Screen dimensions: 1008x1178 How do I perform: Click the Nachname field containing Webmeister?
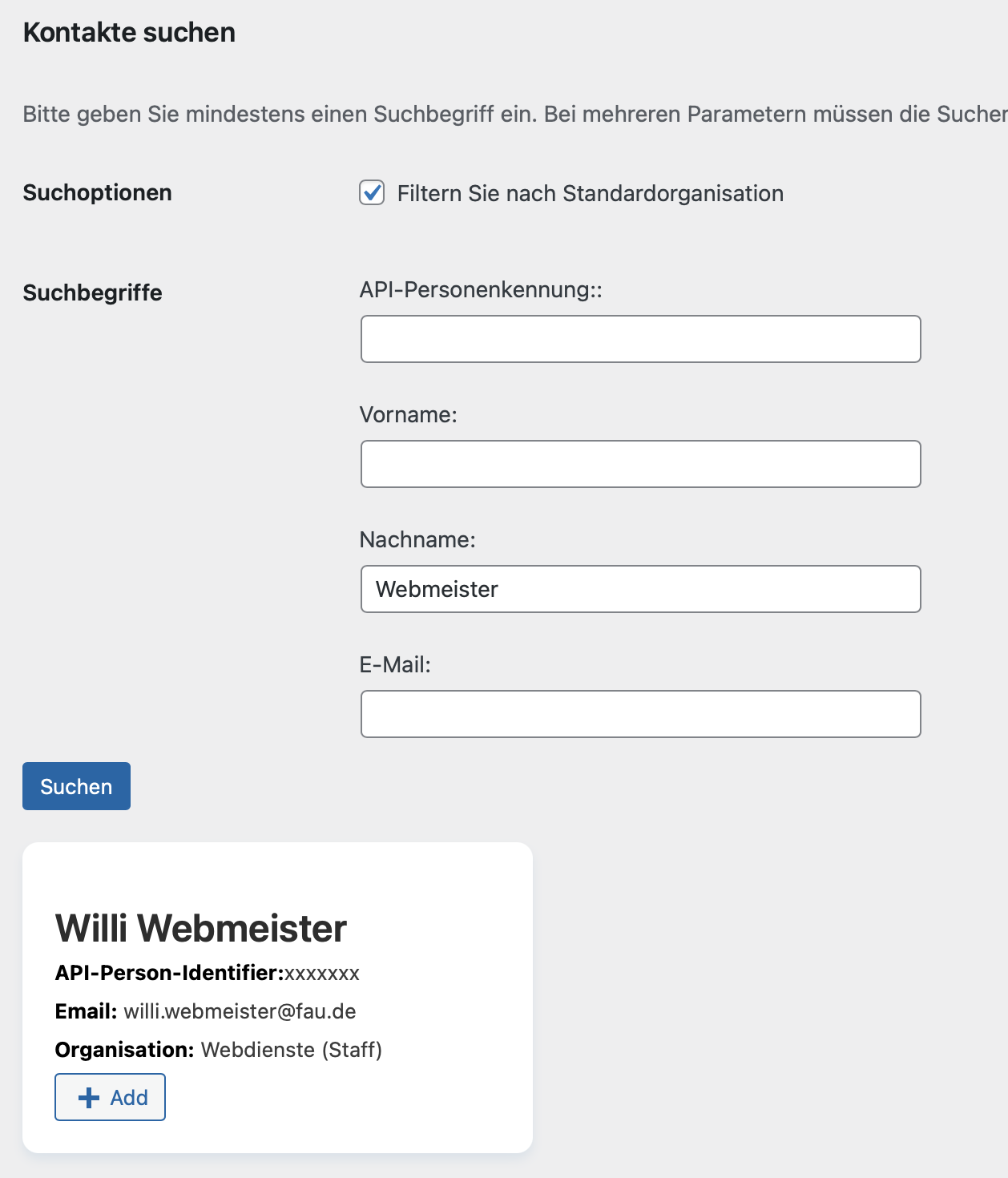pyautogui.click(x=641, y=589)
